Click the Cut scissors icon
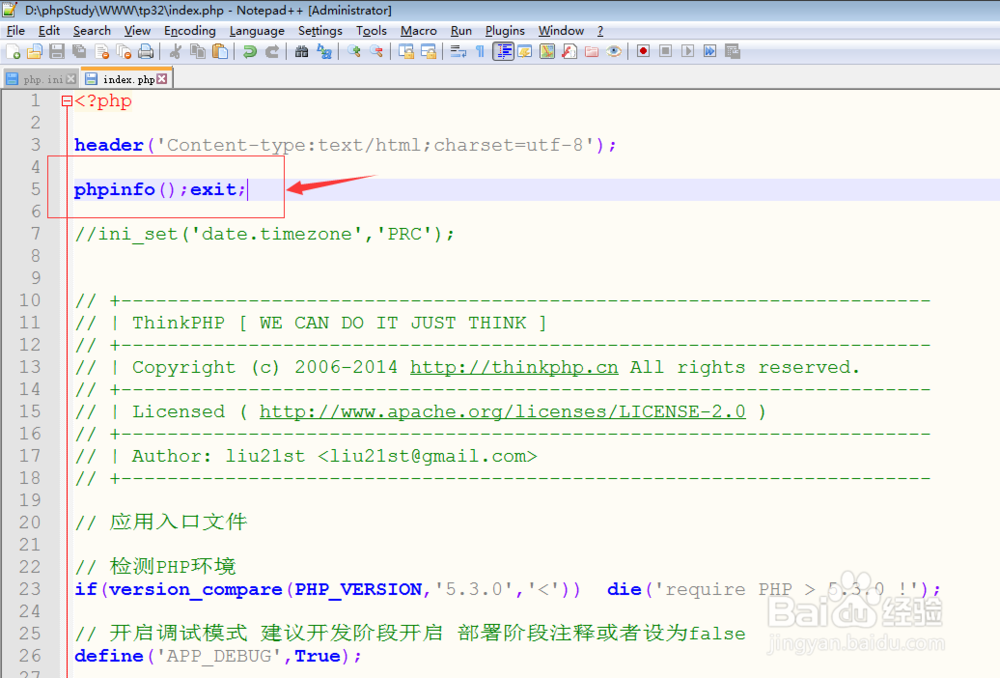Screen dimensions: 1000x678 175,52
